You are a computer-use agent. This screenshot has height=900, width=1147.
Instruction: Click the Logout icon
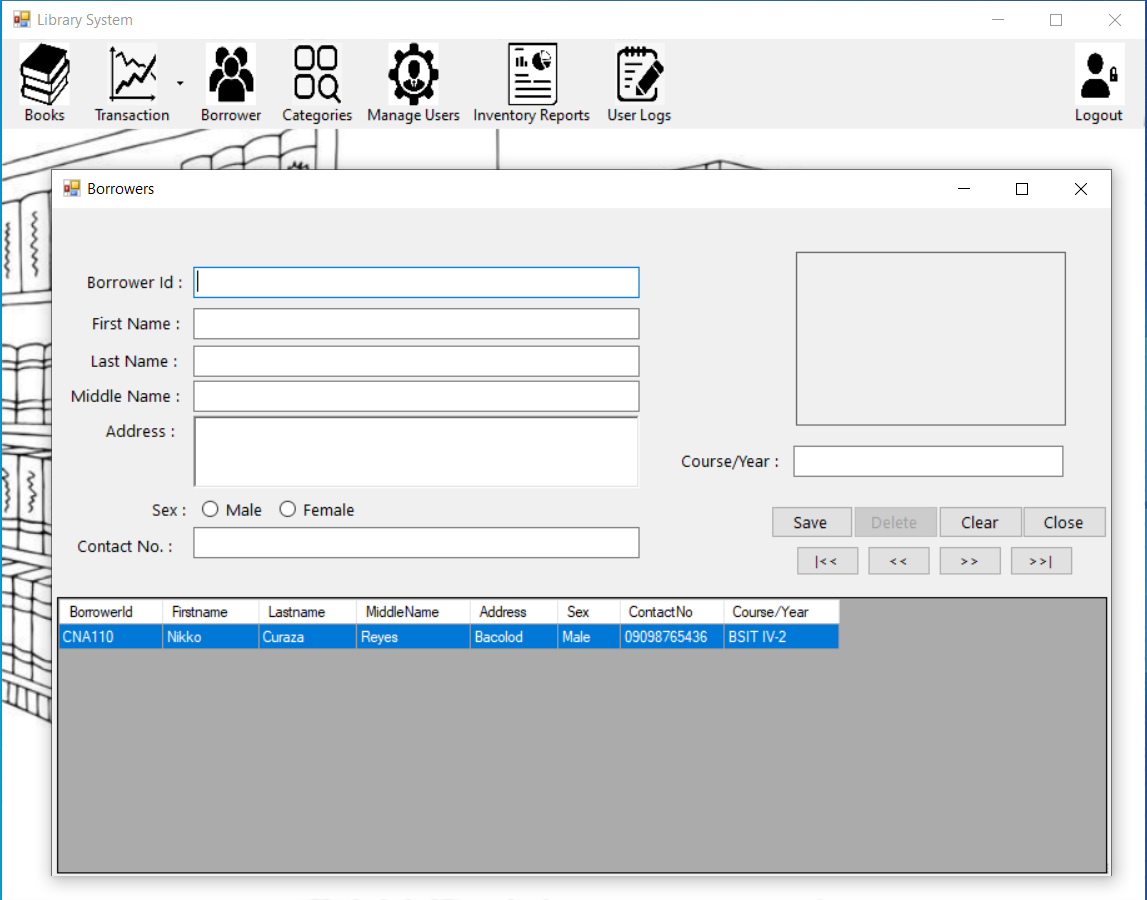click(1098, 76)
